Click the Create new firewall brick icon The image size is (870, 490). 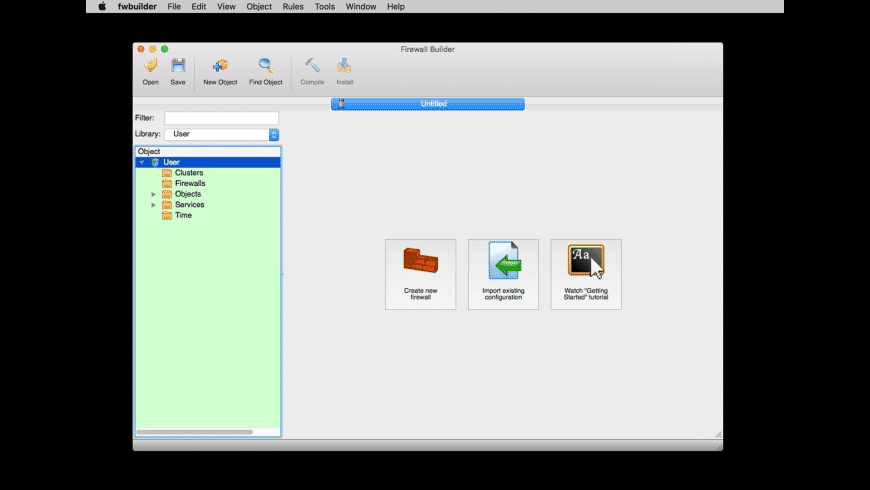click(x=421, y=261)
